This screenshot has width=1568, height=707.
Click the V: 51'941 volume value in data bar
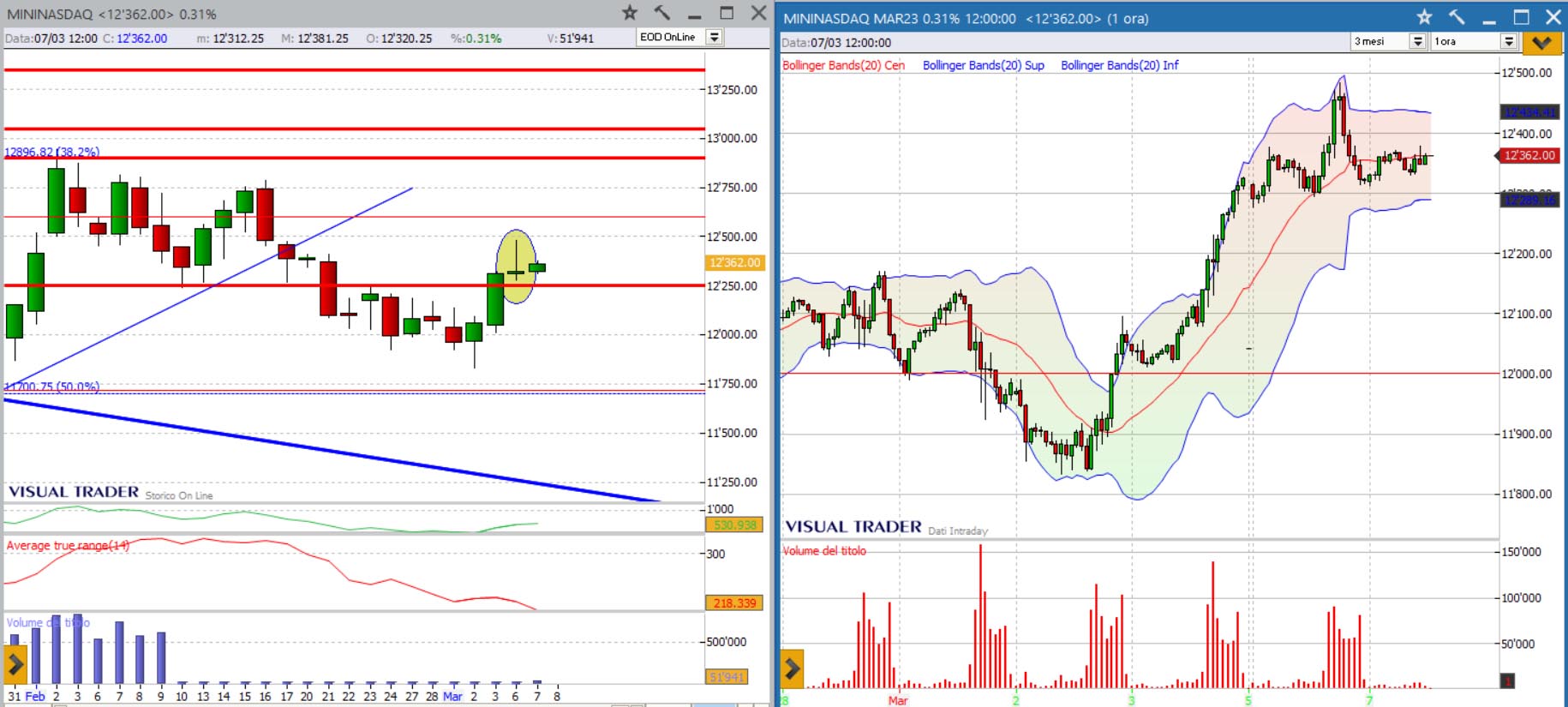pos(570,39)
